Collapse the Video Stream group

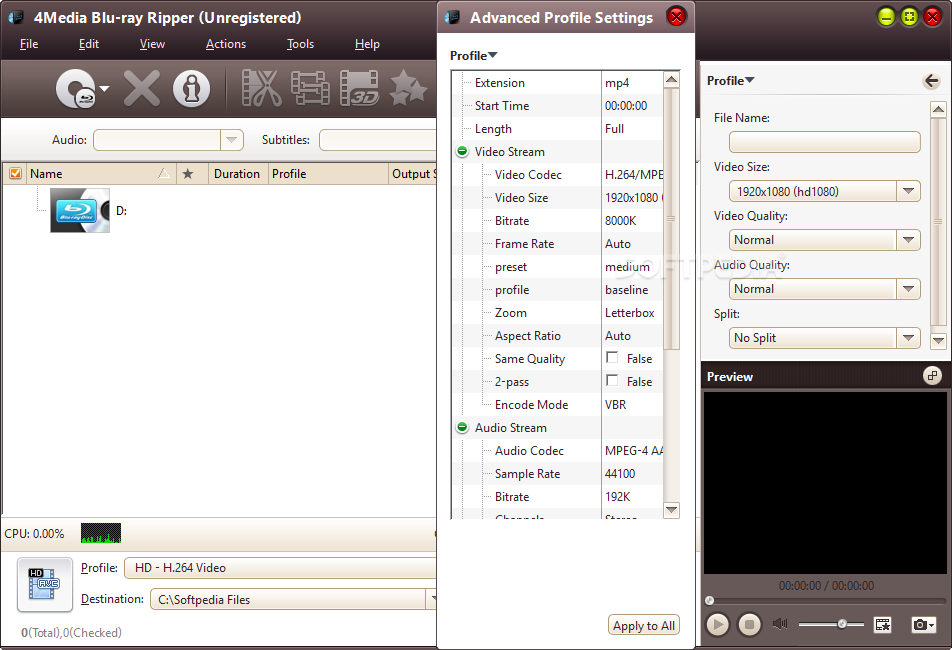(462, 151)
